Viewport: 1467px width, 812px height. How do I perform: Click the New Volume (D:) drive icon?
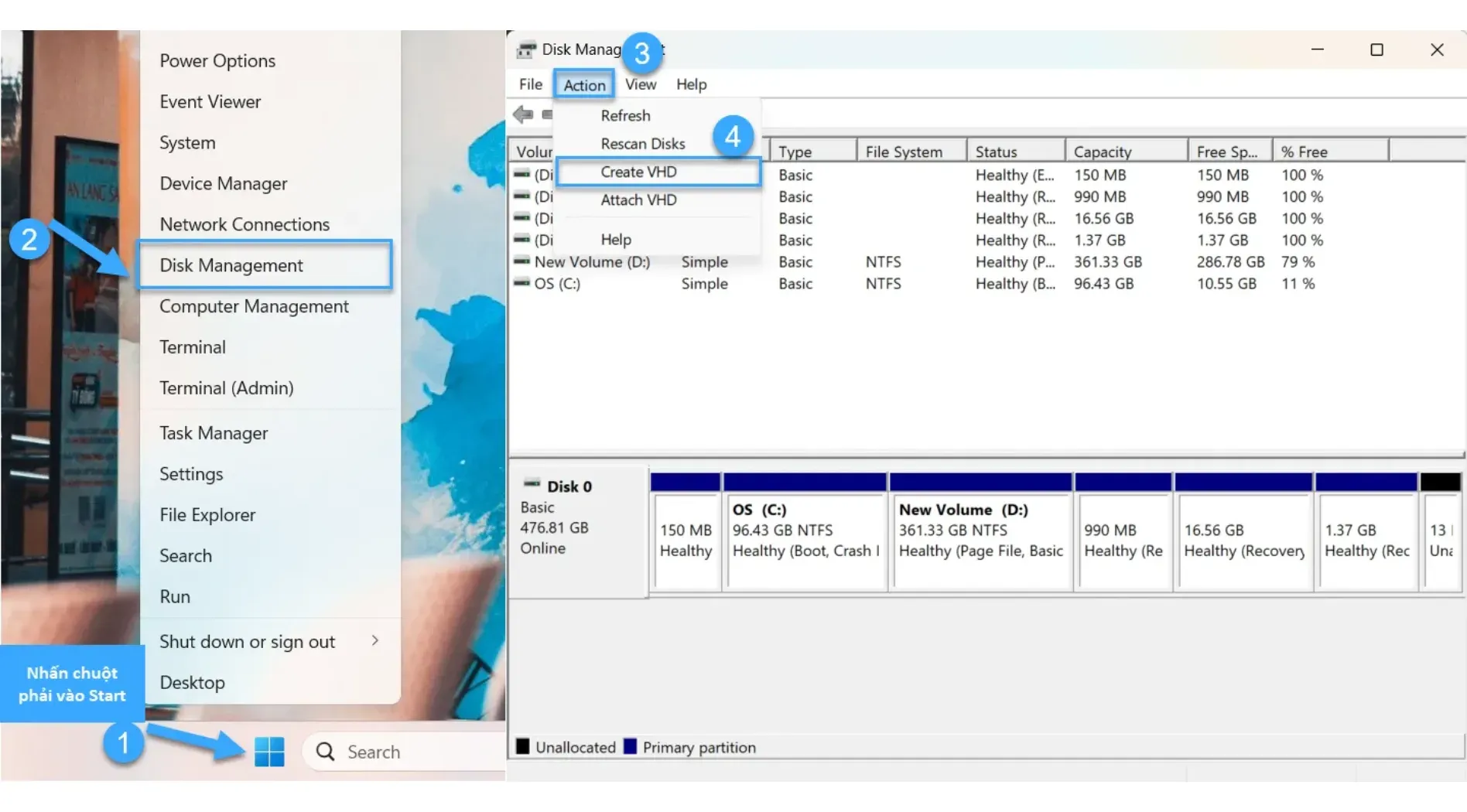pyautogui.click(x=522, y=261)
